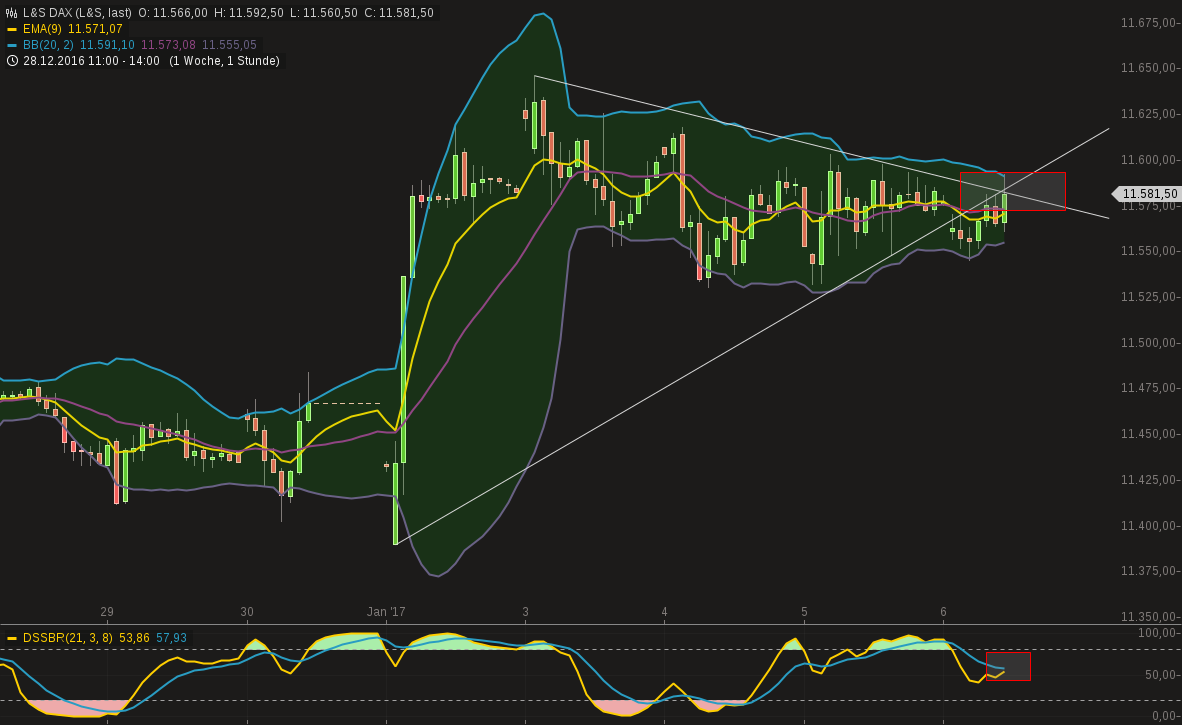Select the yellow EMA(9) legend line icon

(11, 29)
